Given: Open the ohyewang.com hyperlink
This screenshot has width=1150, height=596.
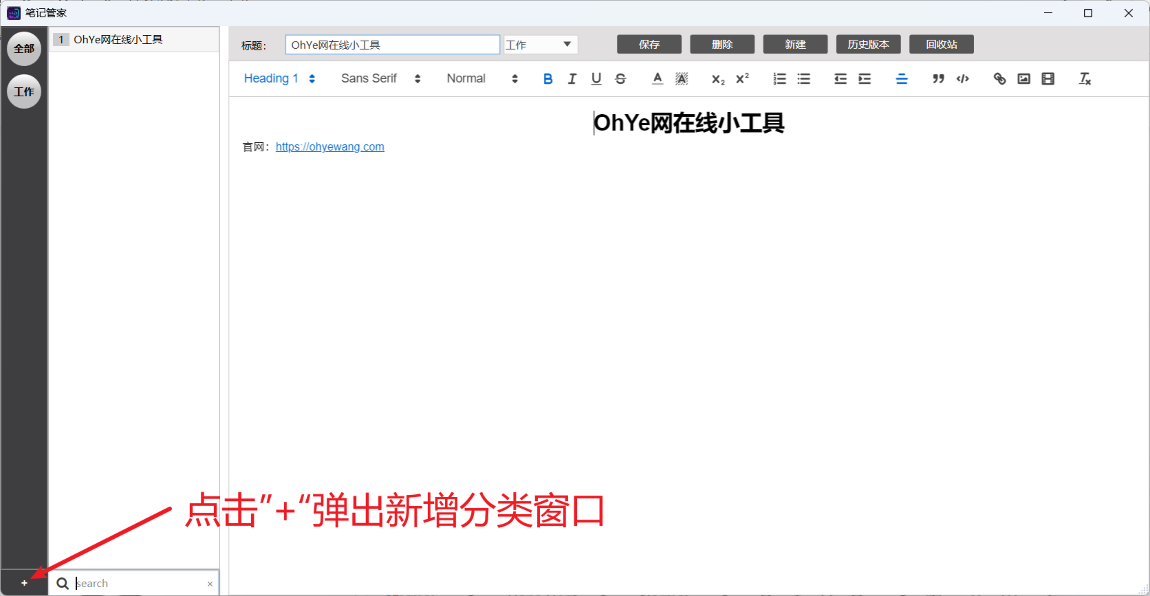Looking at the screenshot, I should point(330,147).
